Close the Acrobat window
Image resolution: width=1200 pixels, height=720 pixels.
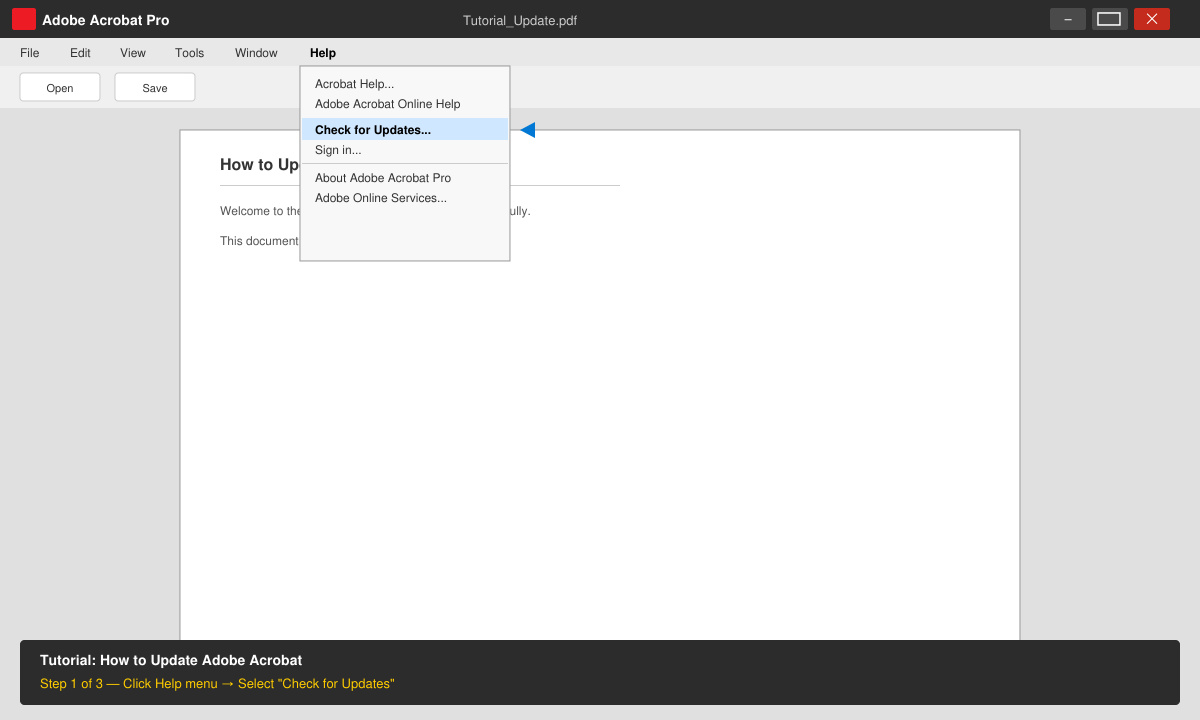coord(1152,19)
